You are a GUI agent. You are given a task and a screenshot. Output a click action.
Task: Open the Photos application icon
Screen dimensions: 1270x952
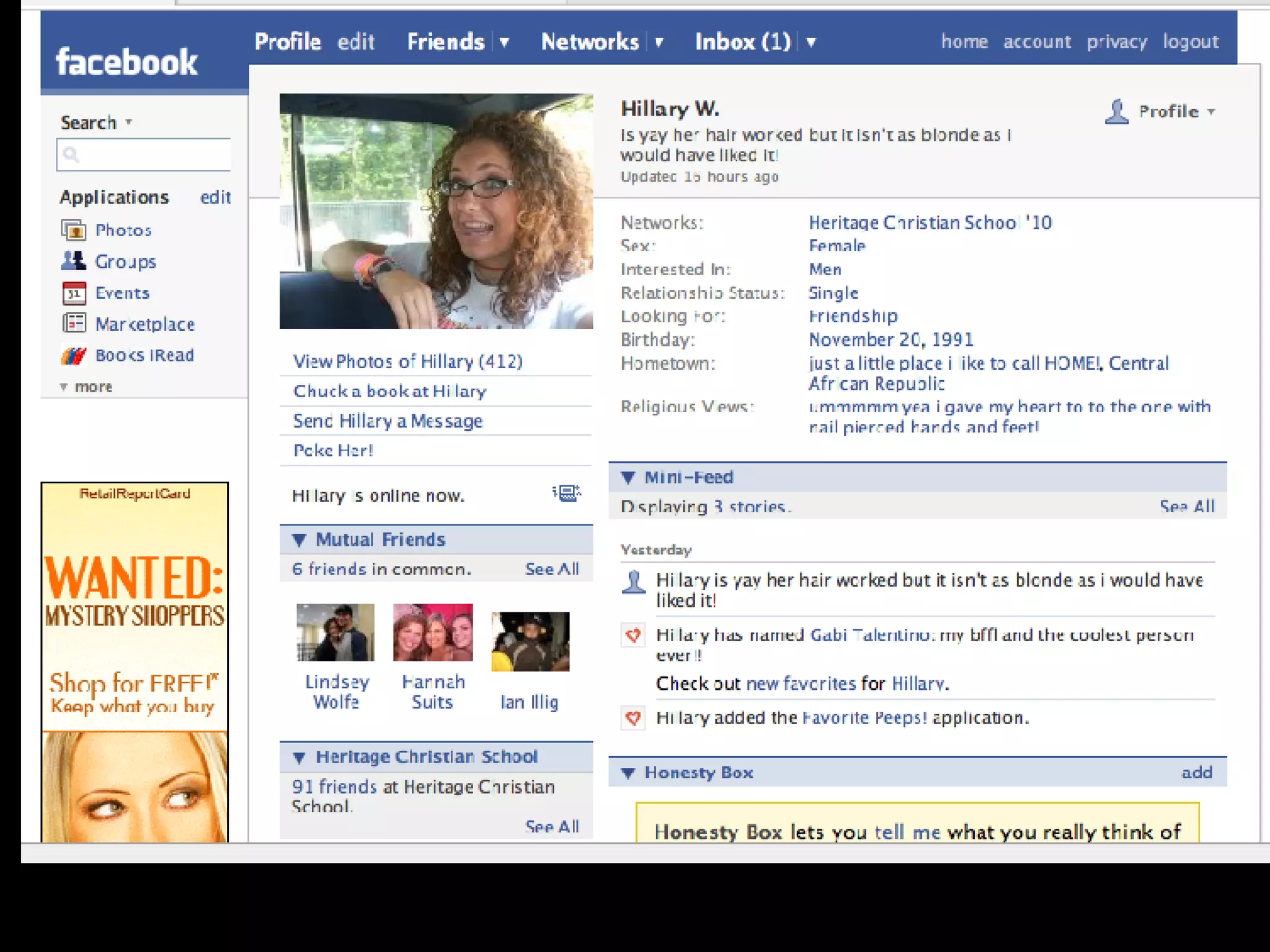coord(73,231)
